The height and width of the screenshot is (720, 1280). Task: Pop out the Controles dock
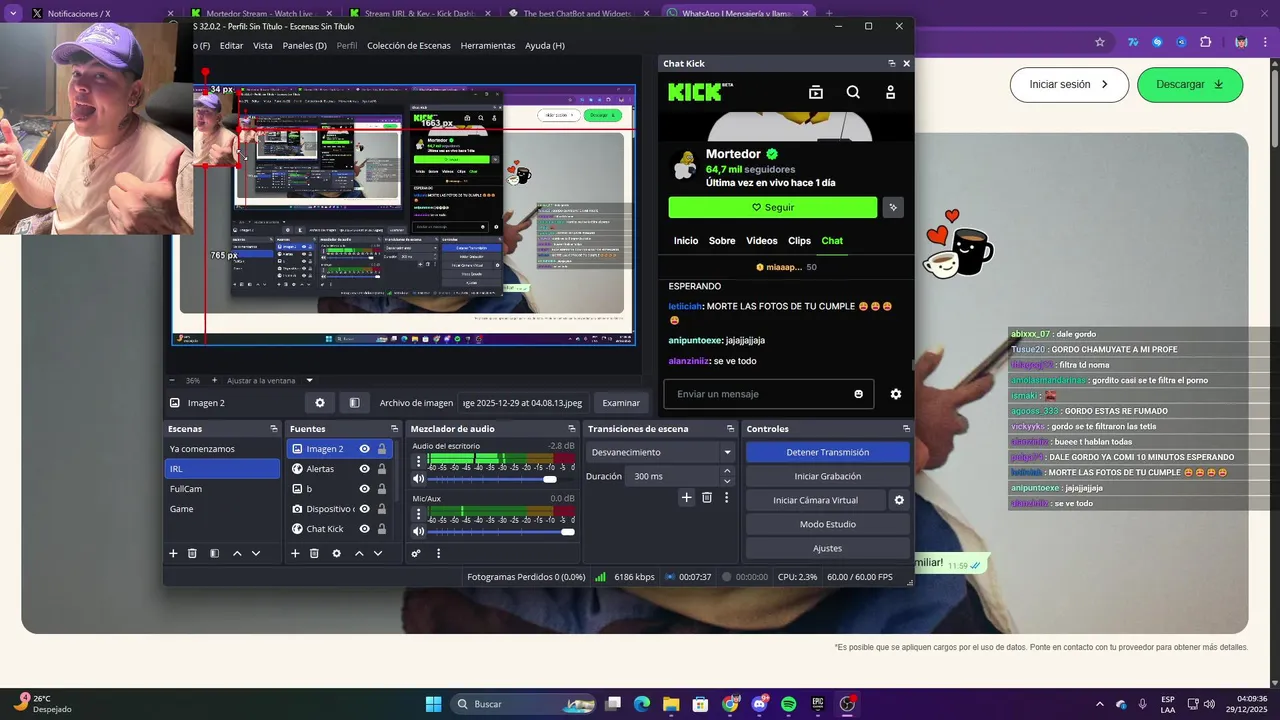906,429
